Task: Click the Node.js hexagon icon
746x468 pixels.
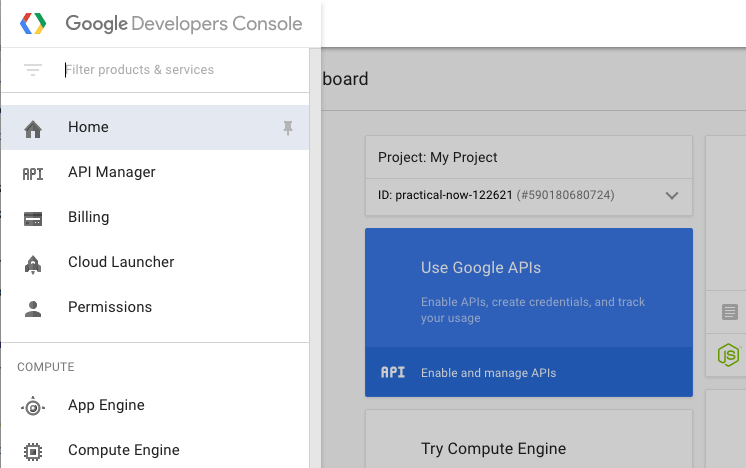Action: pos(728,355)
